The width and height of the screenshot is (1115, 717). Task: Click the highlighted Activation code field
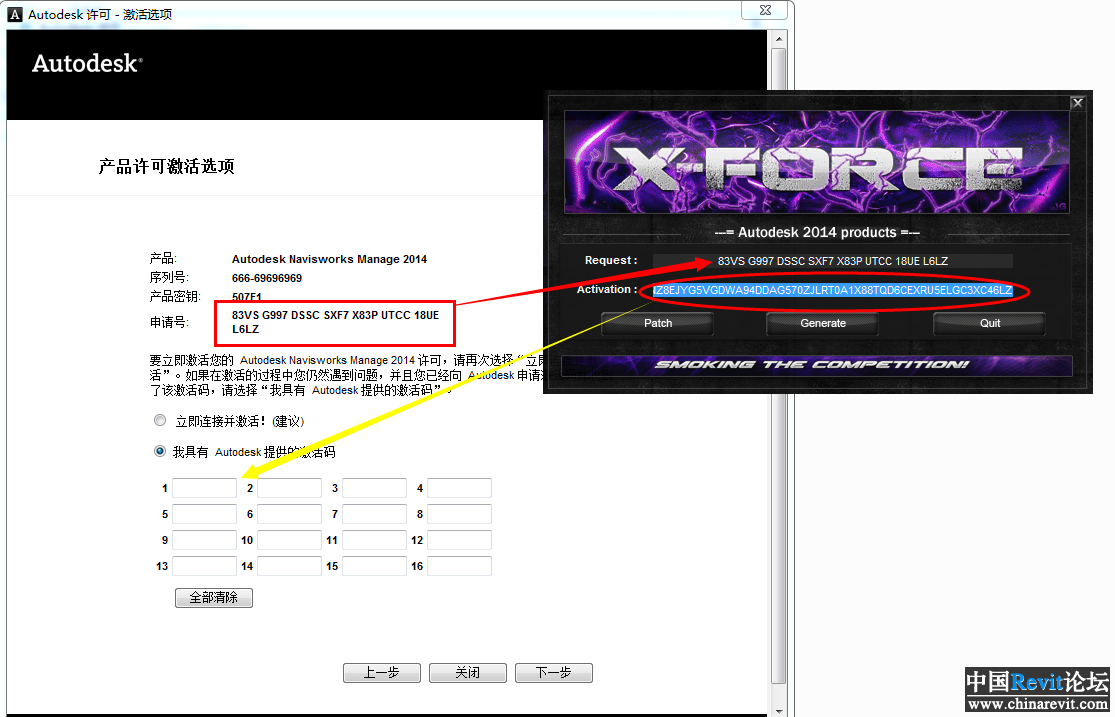pos(832,290)
